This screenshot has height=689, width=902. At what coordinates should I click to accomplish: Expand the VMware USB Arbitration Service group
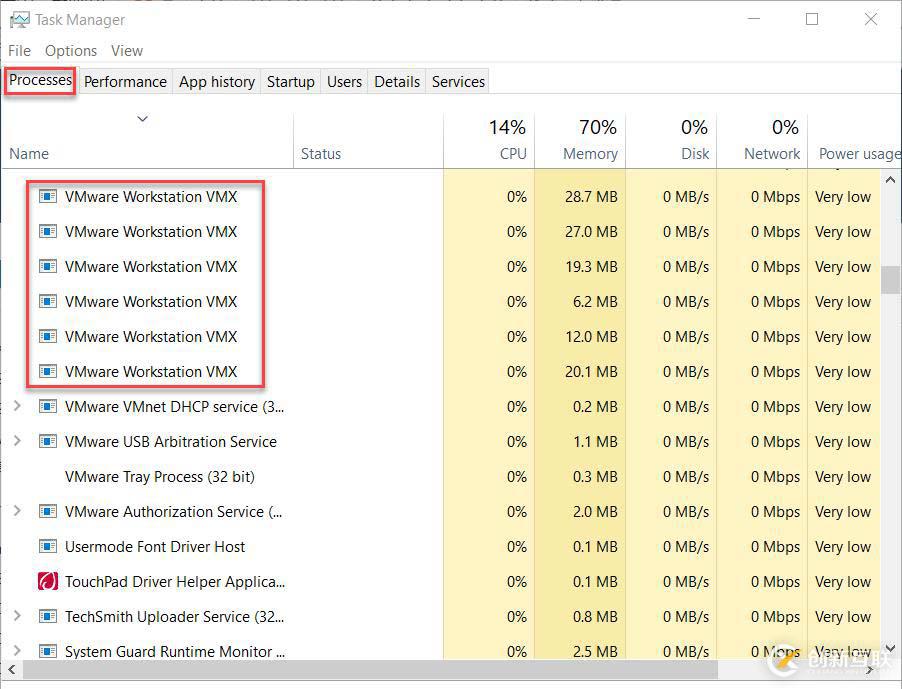point(17,441)
